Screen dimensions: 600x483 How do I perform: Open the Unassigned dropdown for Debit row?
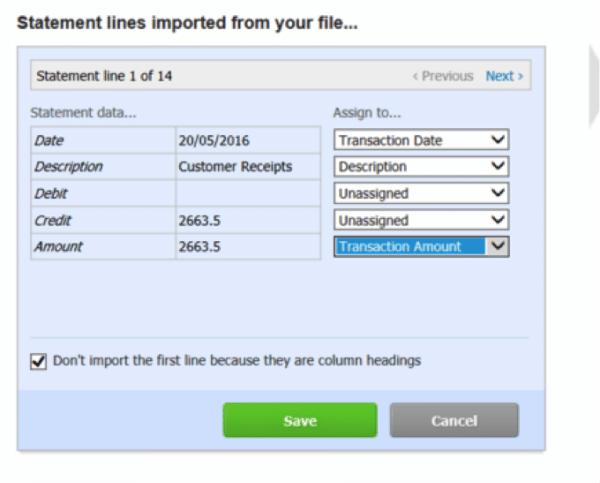coord(421,193)
